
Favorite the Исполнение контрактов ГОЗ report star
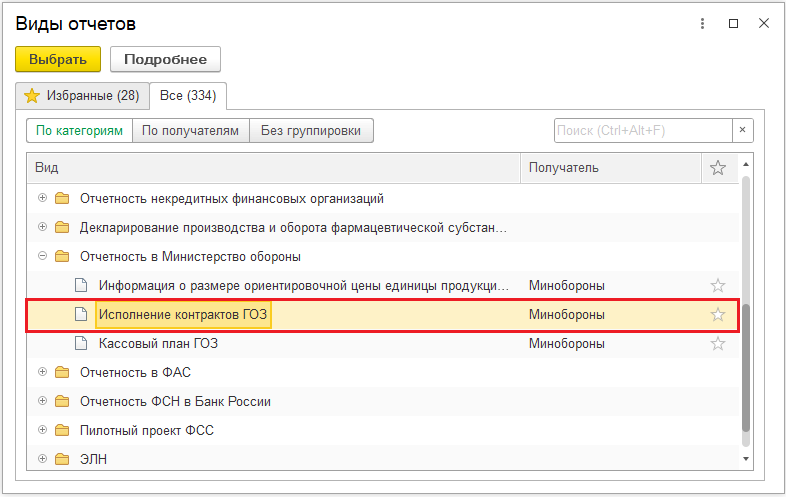pyautogui.click(x=718, y=315)
